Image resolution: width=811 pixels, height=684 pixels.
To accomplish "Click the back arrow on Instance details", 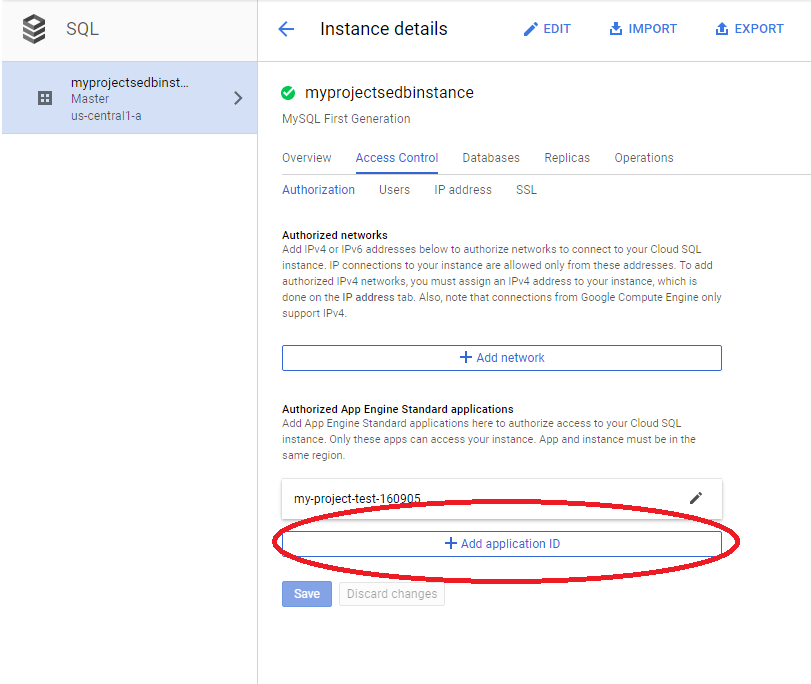I will pos(287,29).
